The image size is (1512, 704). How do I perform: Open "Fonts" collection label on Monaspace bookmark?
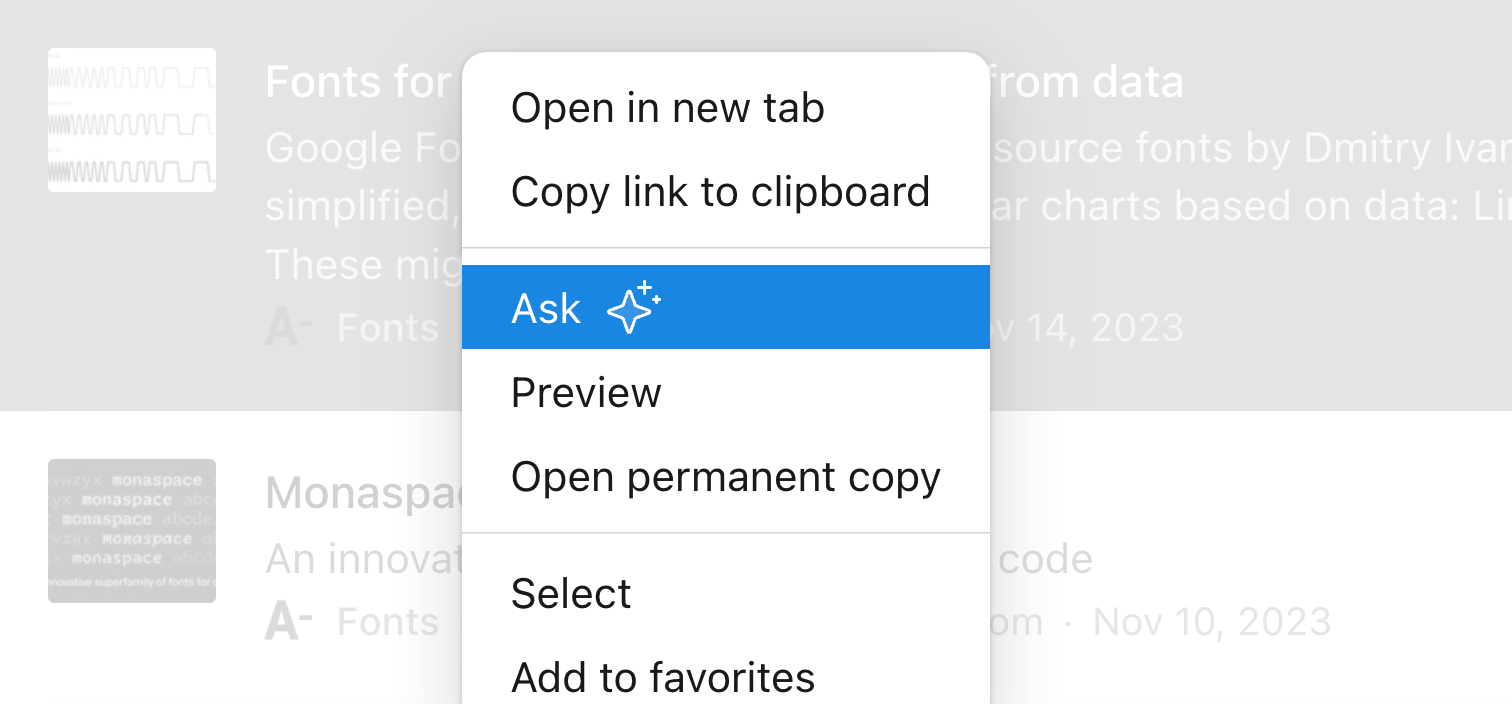(388, 622)
